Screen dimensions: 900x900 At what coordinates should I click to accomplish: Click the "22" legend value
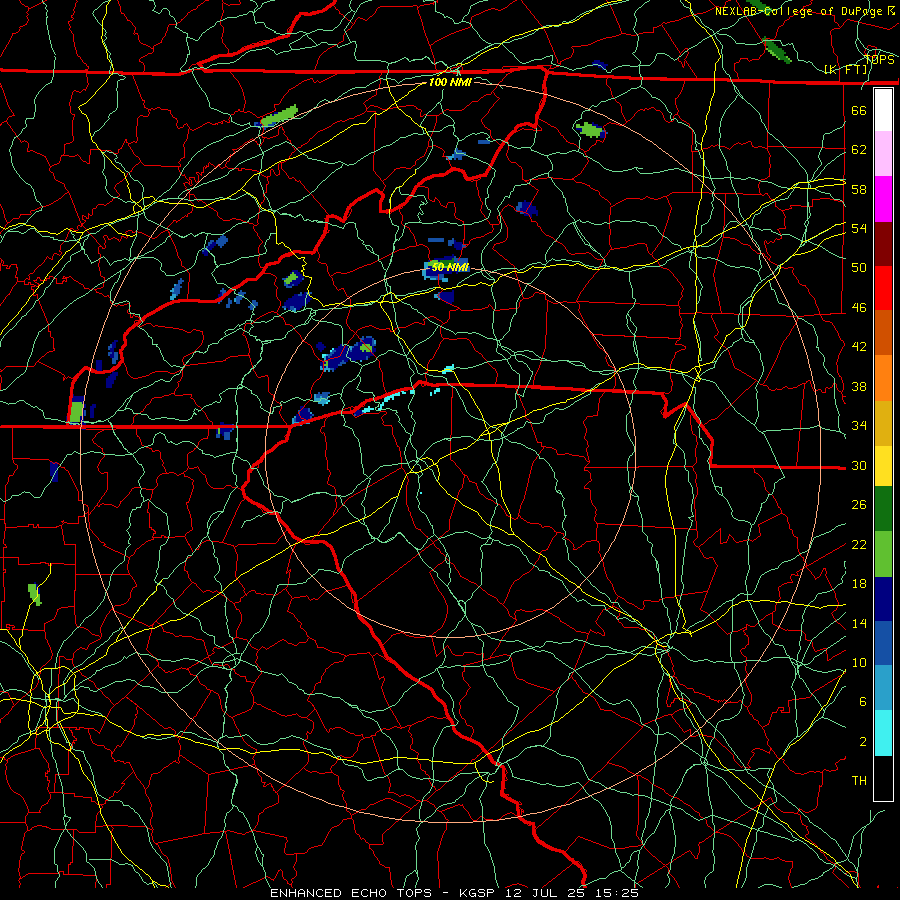pyautogui.click(x=859, y=544)
